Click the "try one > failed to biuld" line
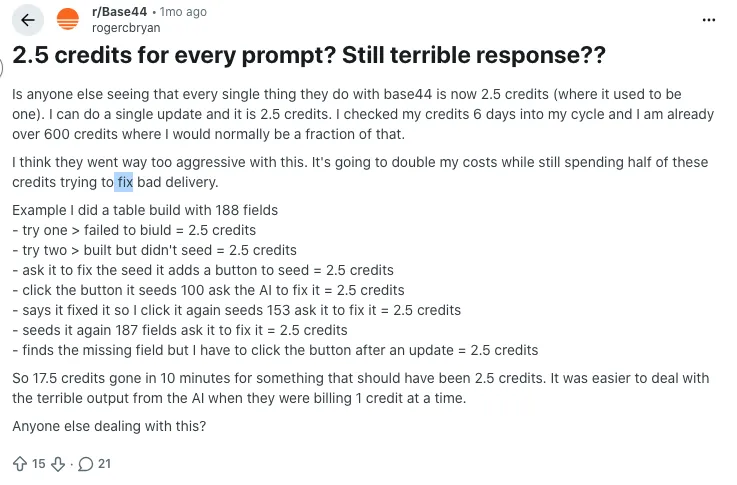Screen dimensions: 737x485 [x=134, y=230]
